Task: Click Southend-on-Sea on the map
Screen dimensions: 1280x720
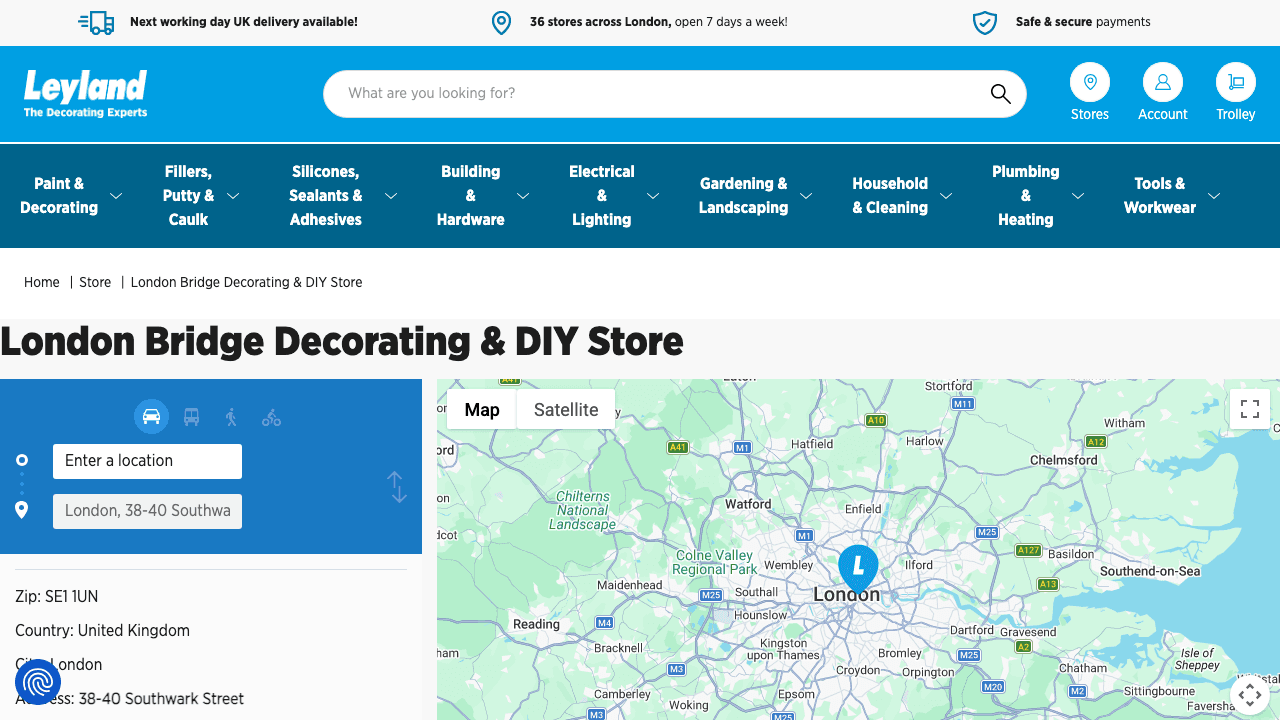Action: [1150, 571]
